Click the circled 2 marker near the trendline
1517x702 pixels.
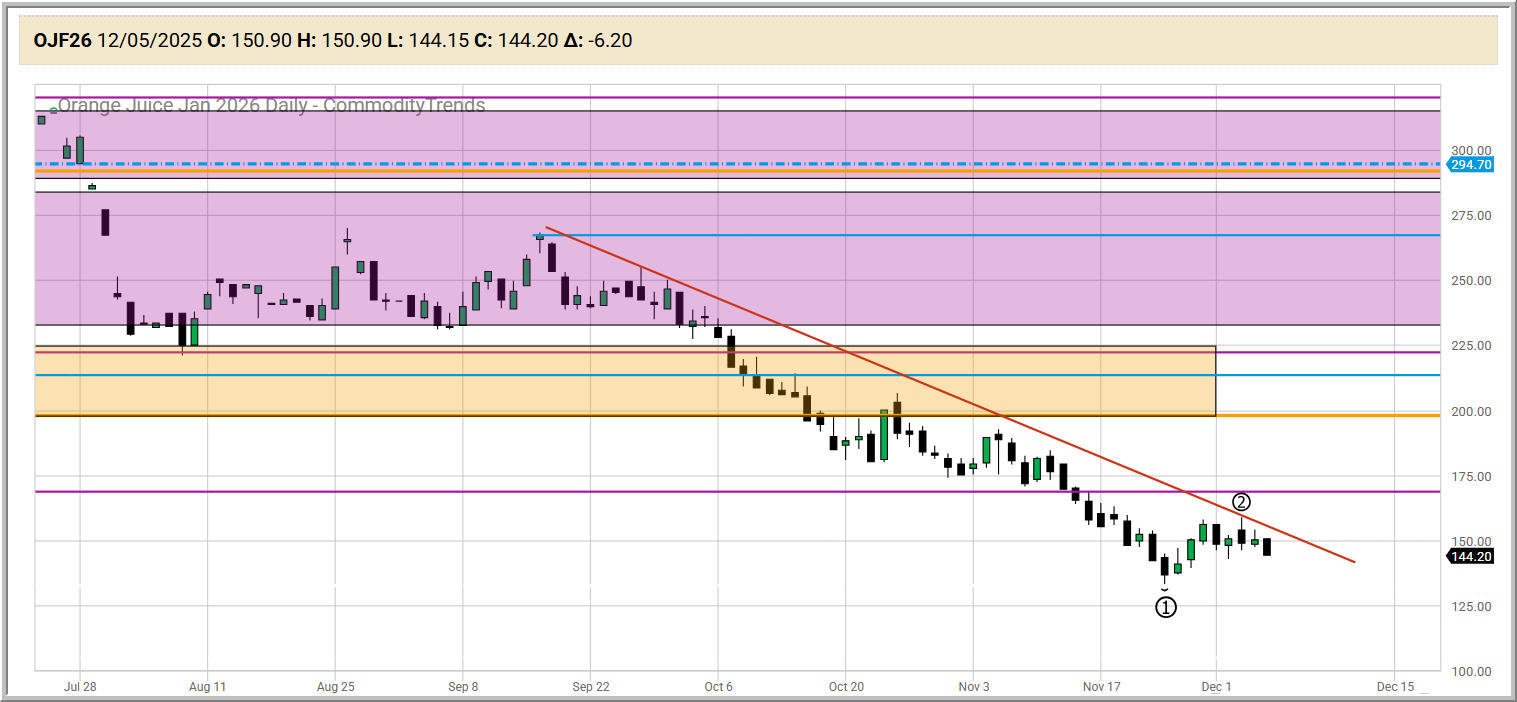click(1241, 502)
